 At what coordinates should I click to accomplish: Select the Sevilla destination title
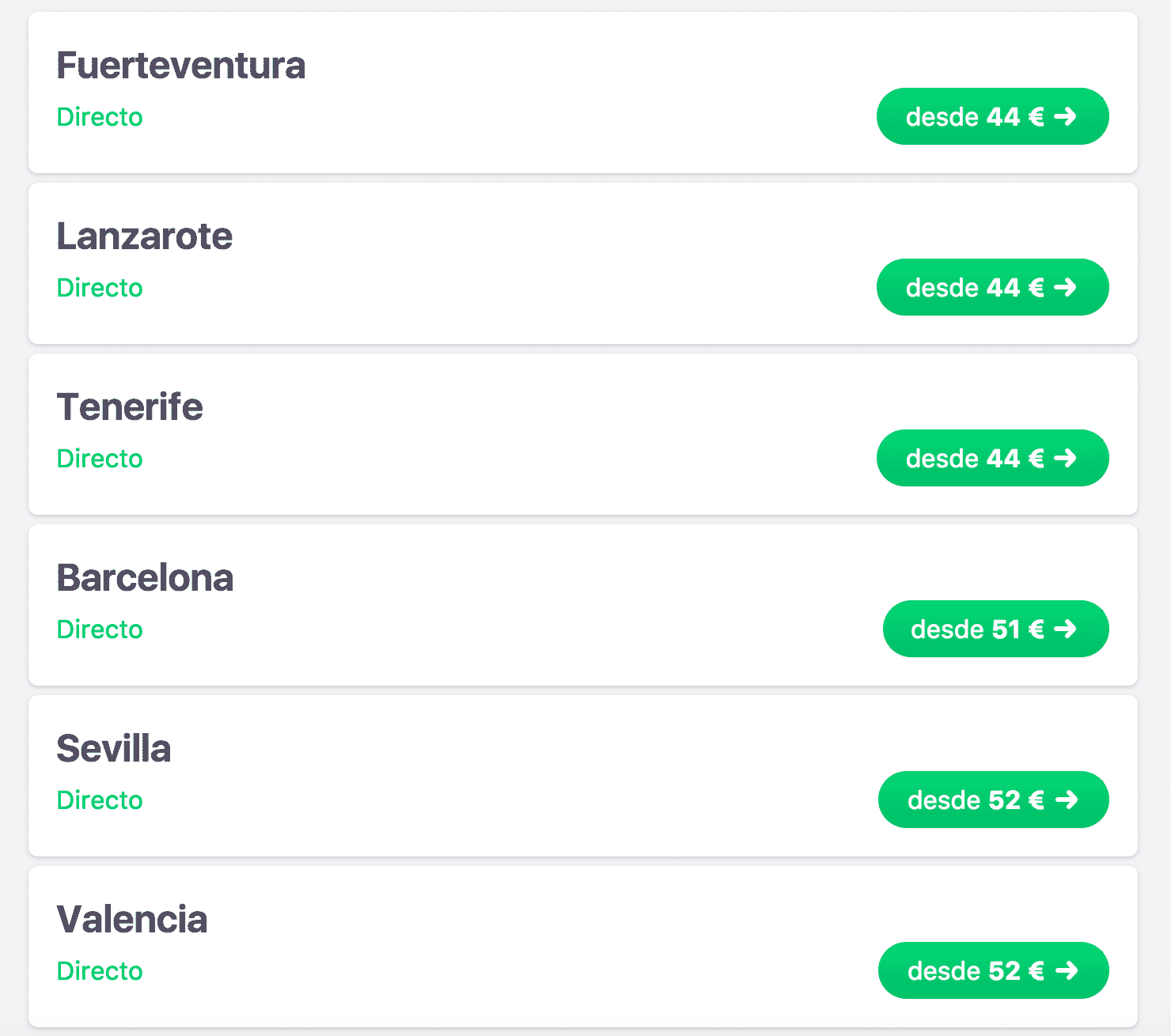114,749
